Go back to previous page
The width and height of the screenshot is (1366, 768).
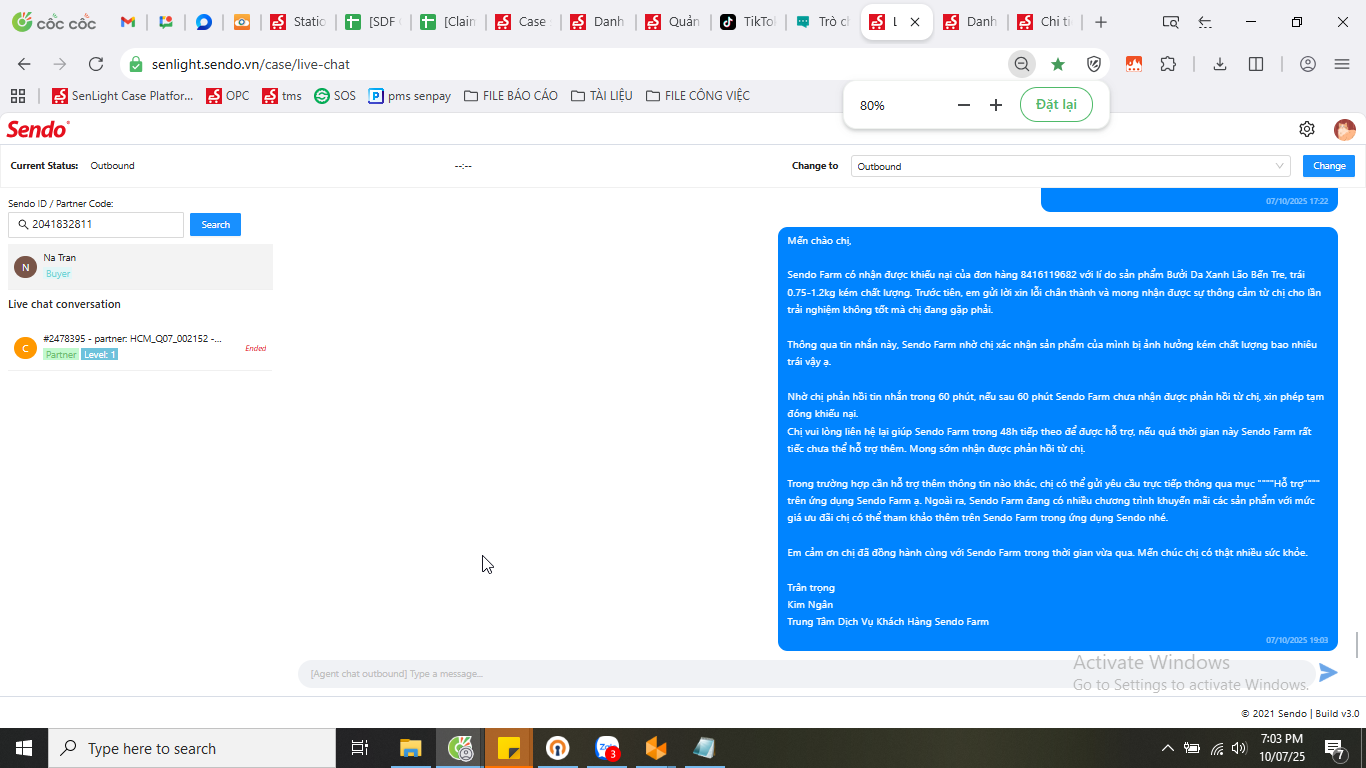point(24,64)
